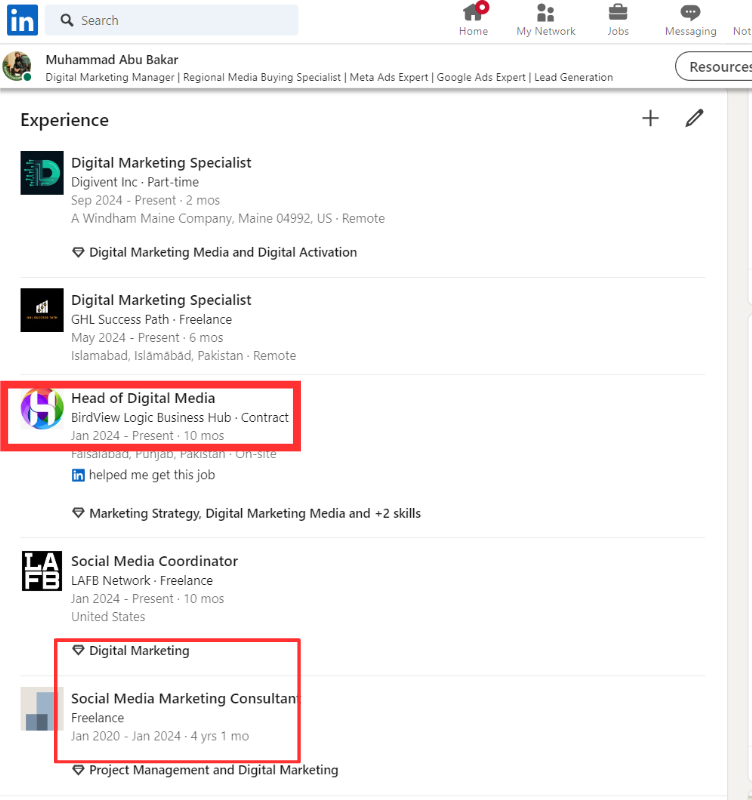Open 'Marketing Strategy, Digital Marketing Media and +2 skills'
Image resolution: width=752 pixels, height=800 pixels.
click(x=255, y=513)
